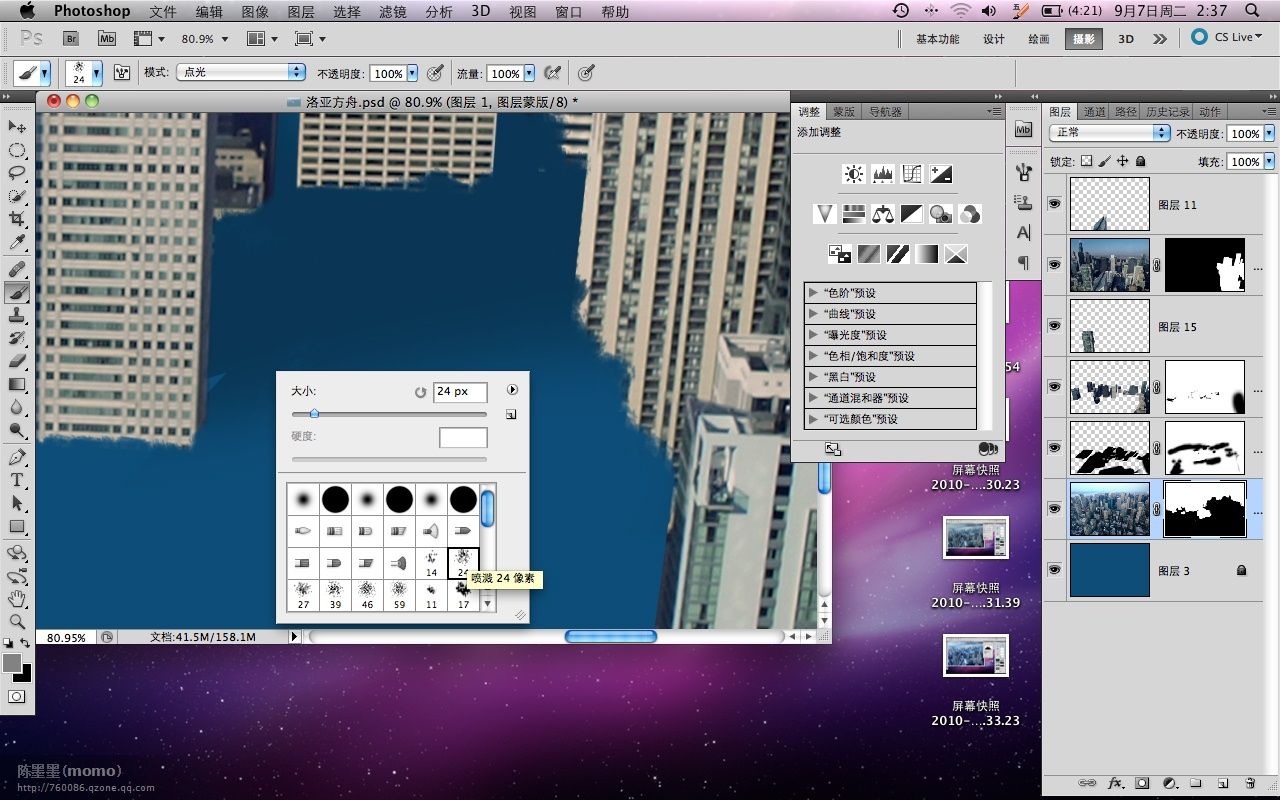Open the layer effects fx menu
This screenshot has width=1280, height=800.
[x=1117, y=783]
